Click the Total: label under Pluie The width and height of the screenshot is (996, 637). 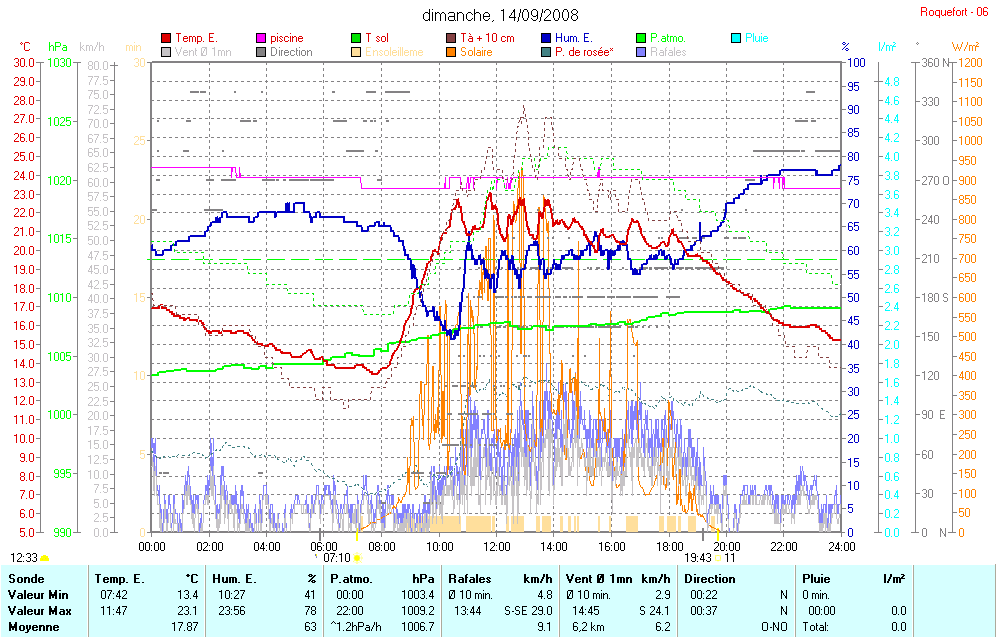(815, 627)
